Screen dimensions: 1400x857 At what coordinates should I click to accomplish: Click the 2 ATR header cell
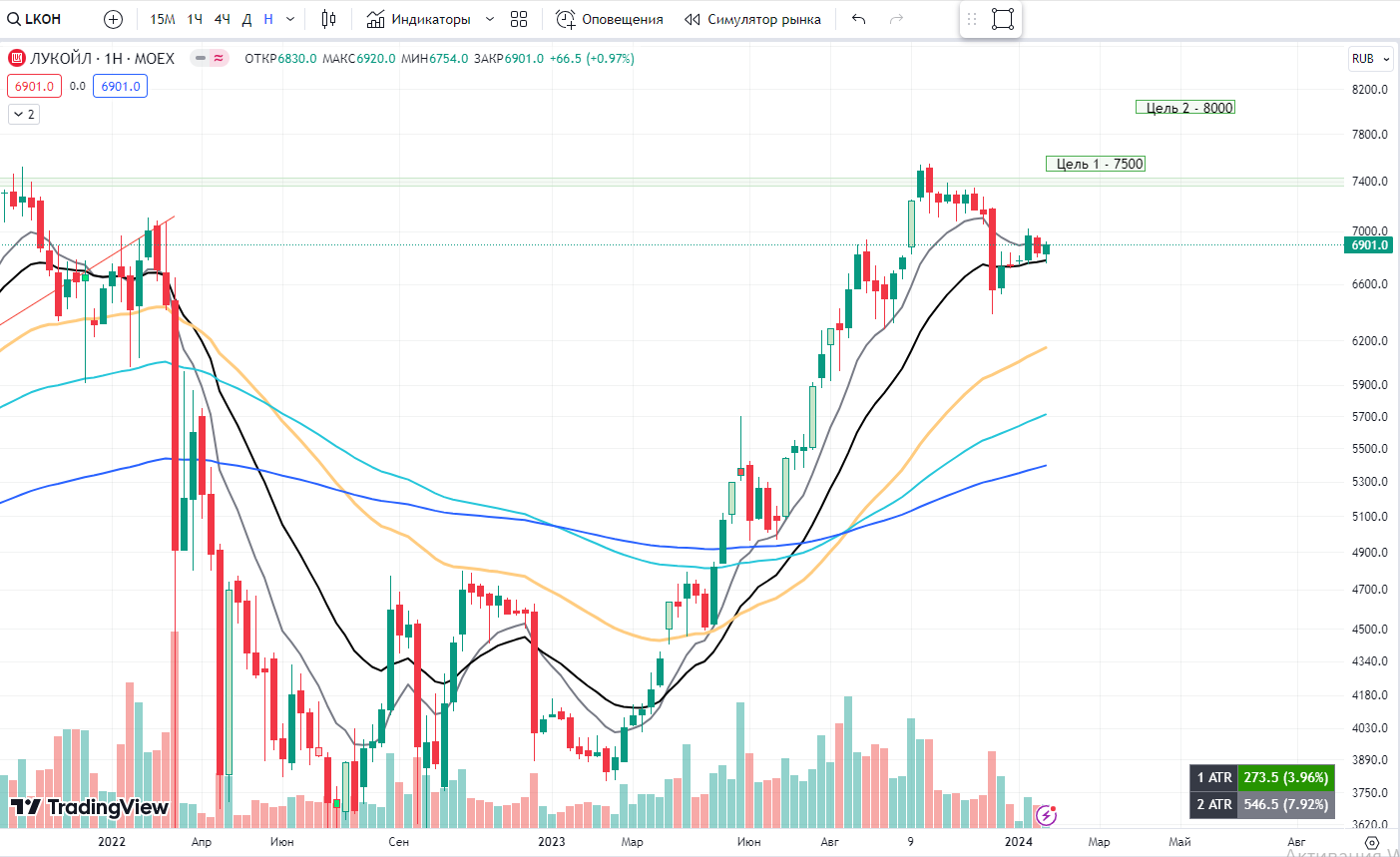click(x=1214, y=804)
